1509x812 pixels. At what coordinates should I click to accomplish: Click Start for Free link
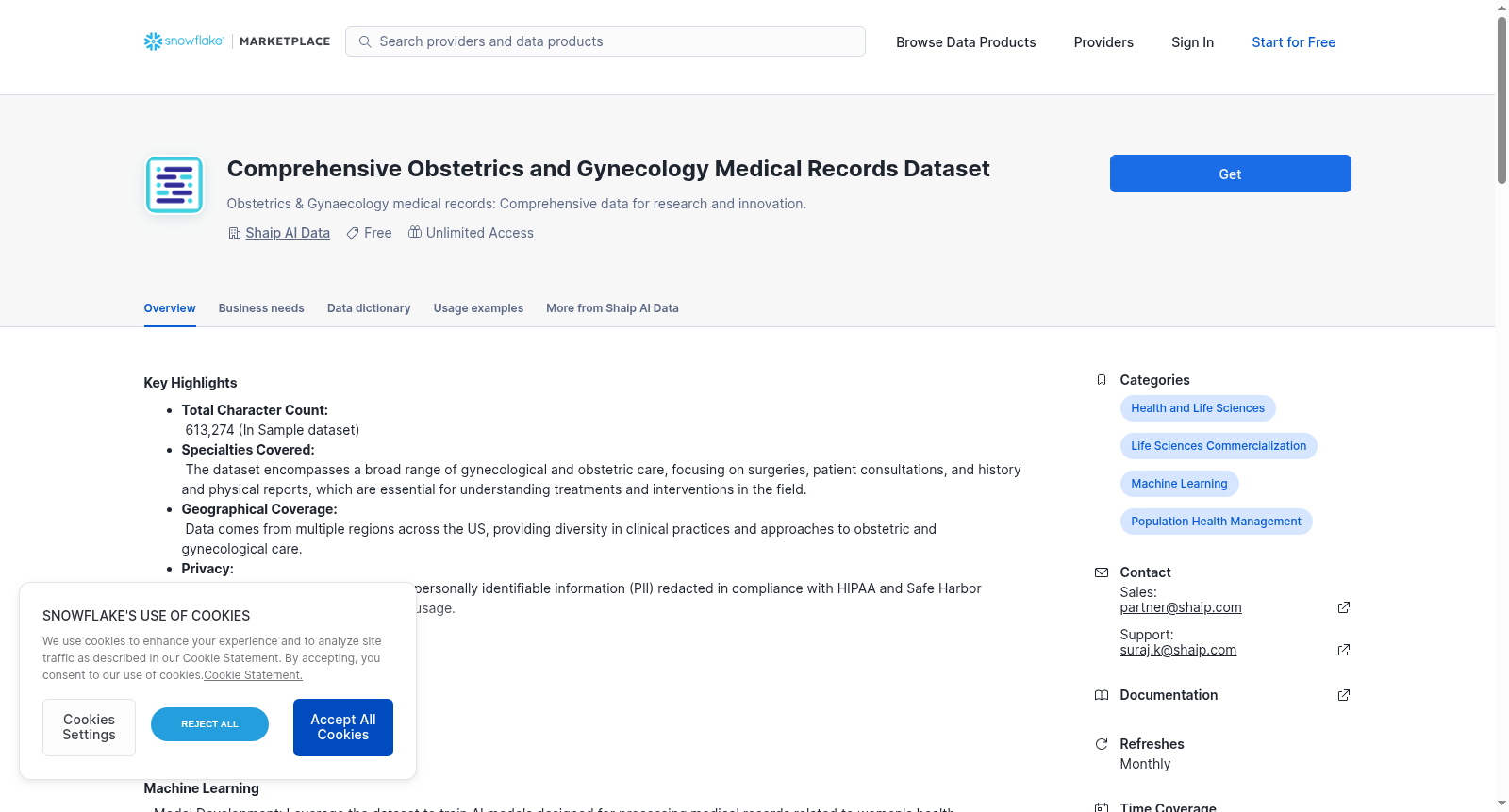click(x=1293, y=42)
